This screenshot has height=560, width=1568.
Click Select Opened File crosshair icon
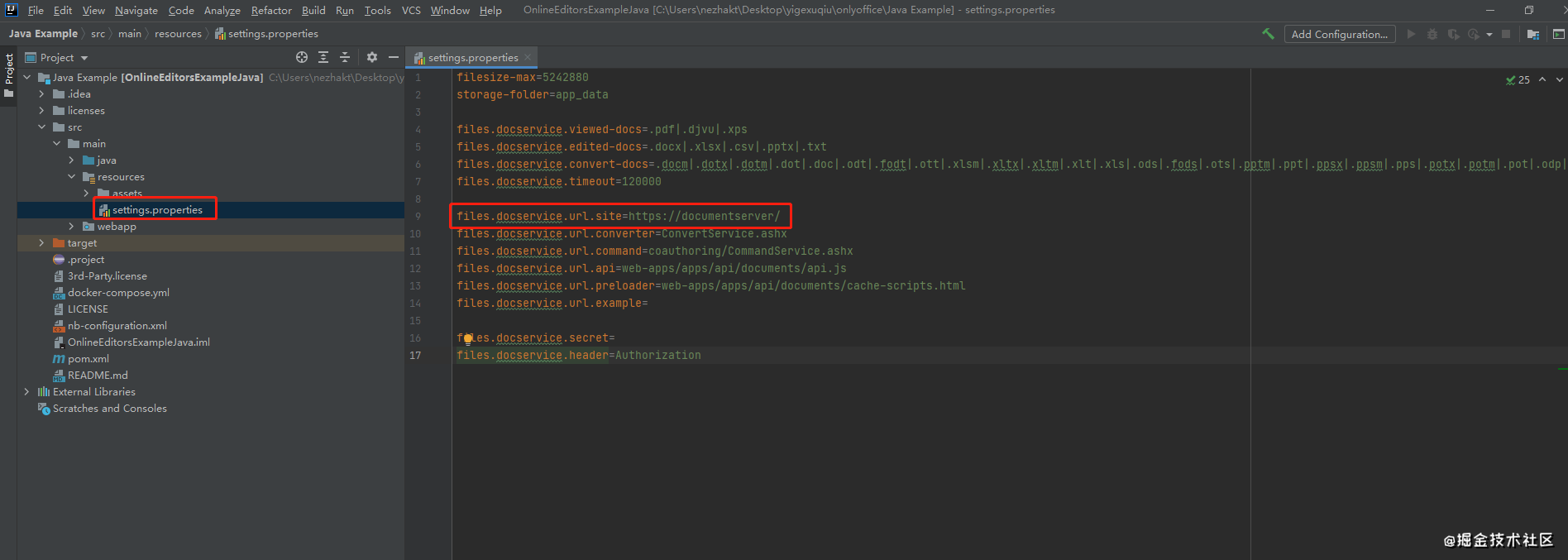(302, 57)
